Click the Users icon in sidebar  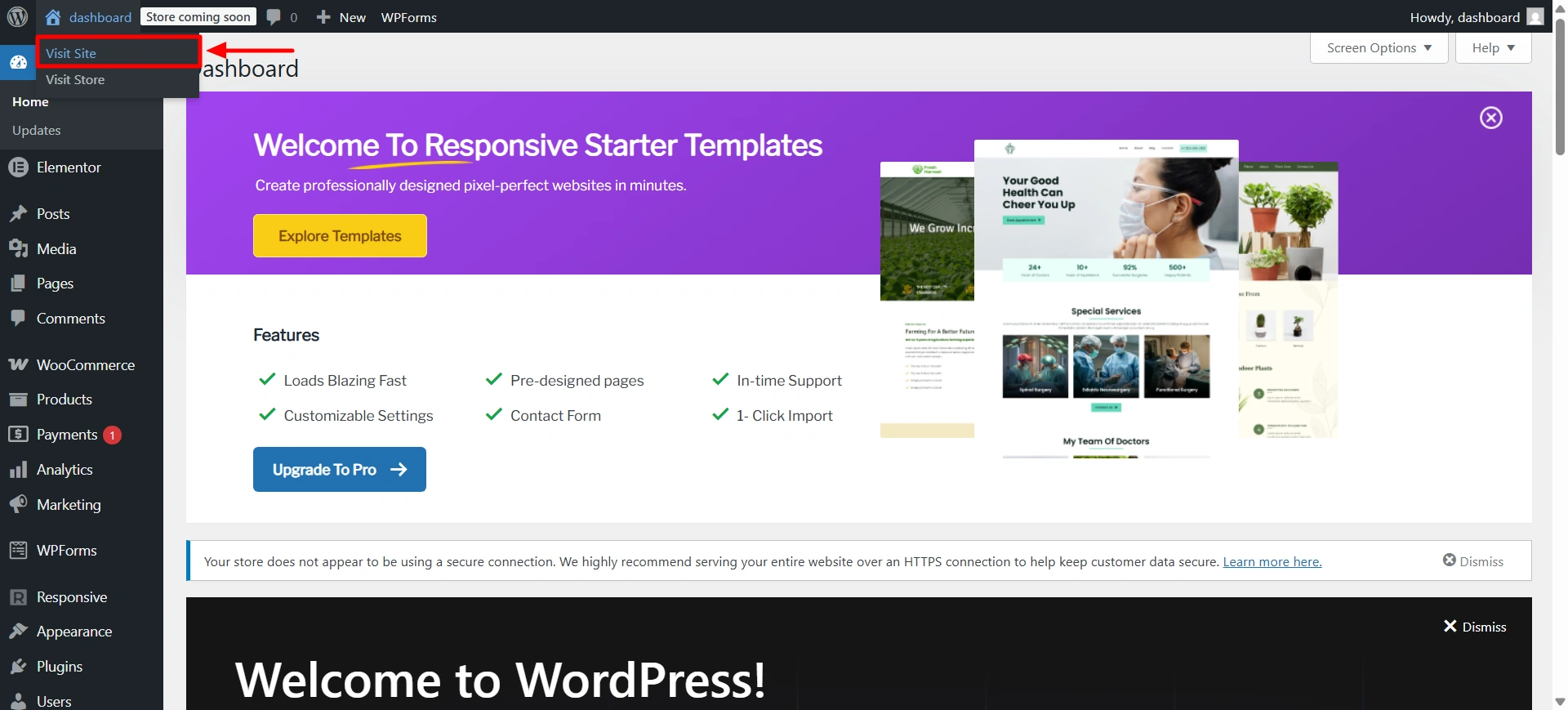coord(18,701)
